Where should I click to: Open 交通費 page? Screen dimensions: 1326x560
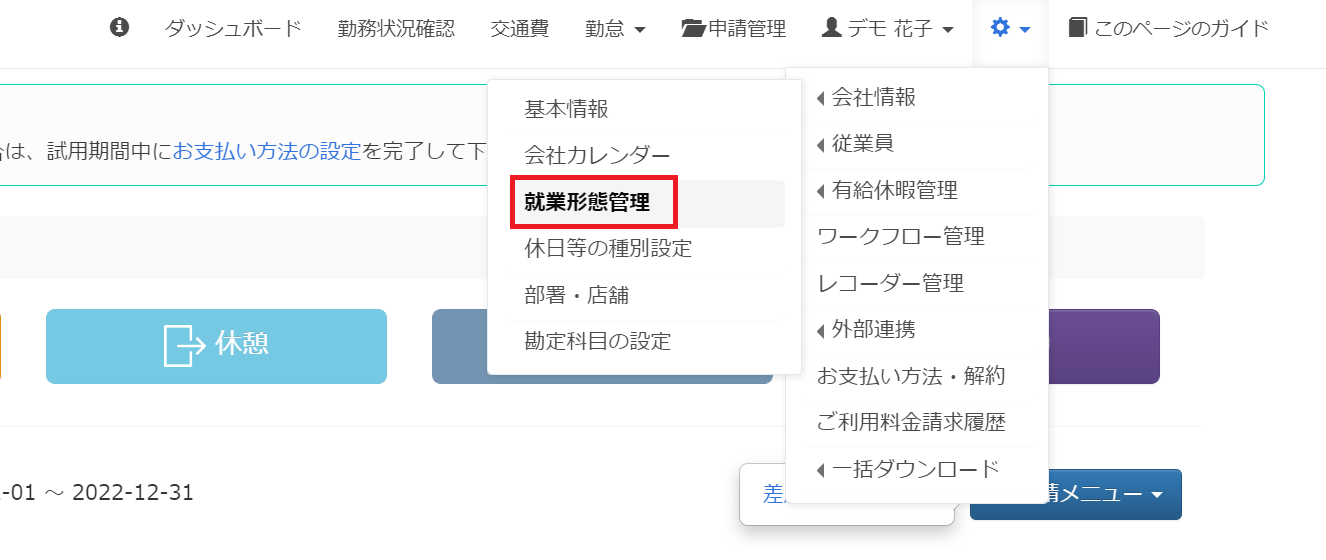(x=520, y=29)
